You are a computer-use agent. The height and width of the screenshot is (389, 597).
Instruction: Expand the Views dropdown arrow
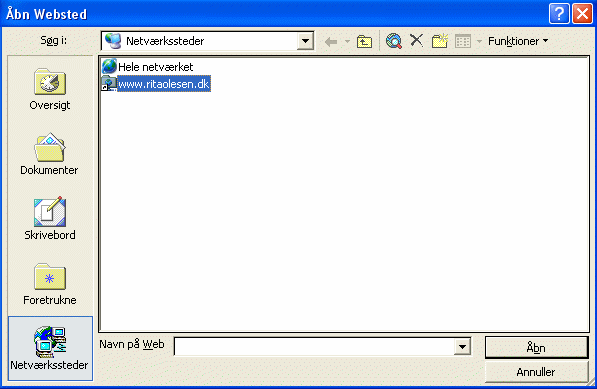tap(479, 41)
